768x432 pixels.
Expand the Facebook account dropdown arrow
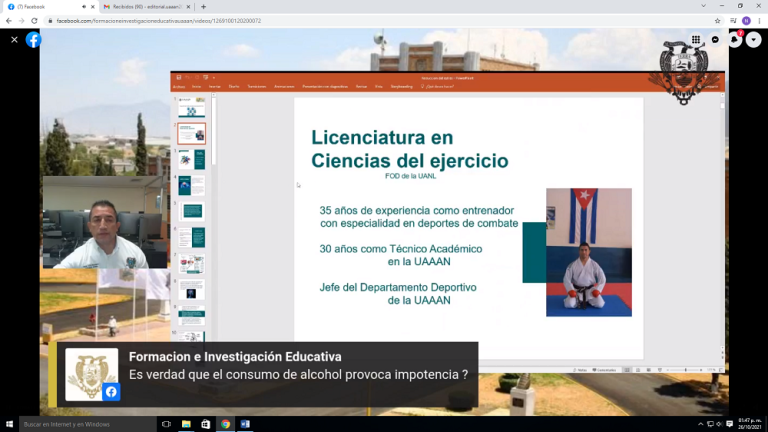click(754, 40)
